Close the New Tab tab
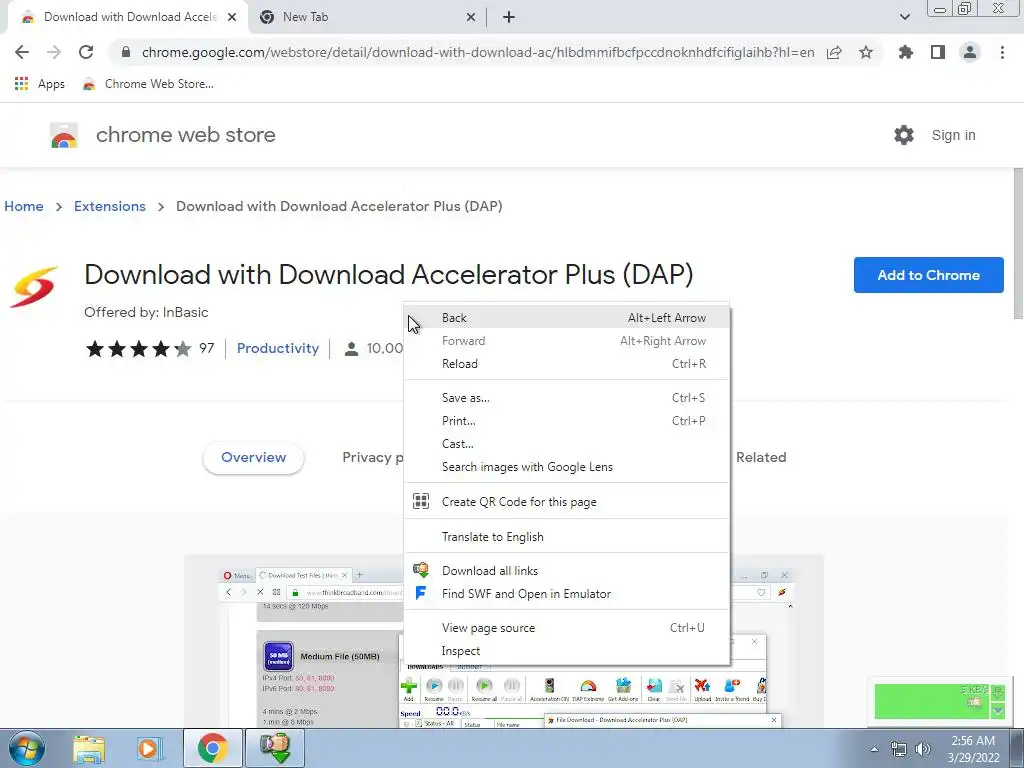The image size is (1024, 768). [470, 18]
